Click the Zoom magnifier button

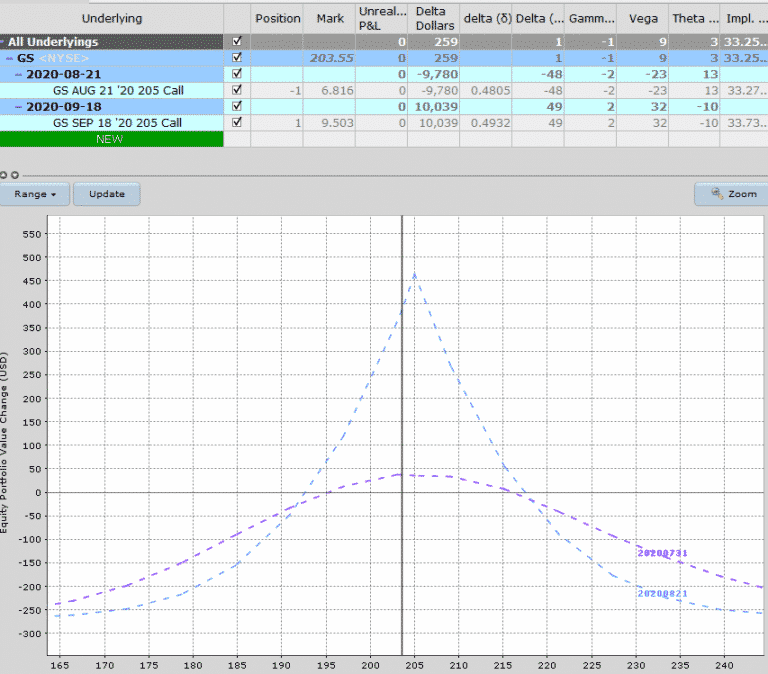coord(732,194)
